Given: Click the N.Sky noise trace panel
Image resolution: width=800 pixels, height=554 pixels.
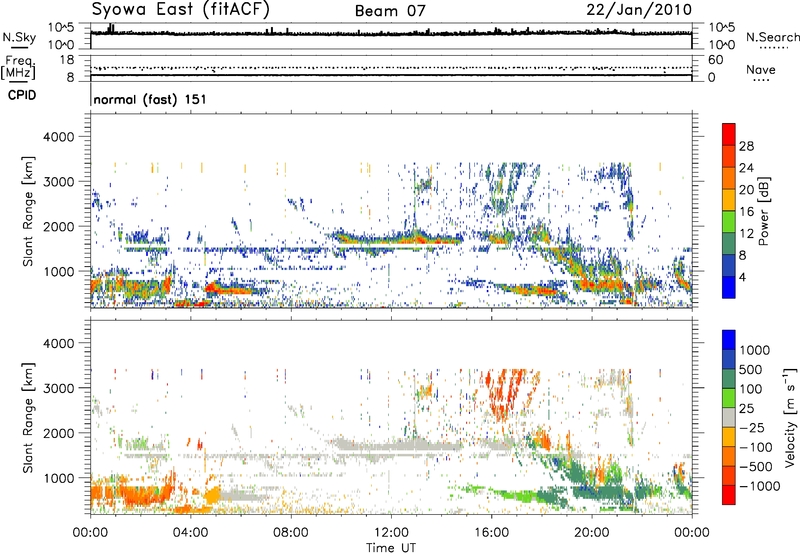Looking at the screenshot, I should (x=391, y=36).
